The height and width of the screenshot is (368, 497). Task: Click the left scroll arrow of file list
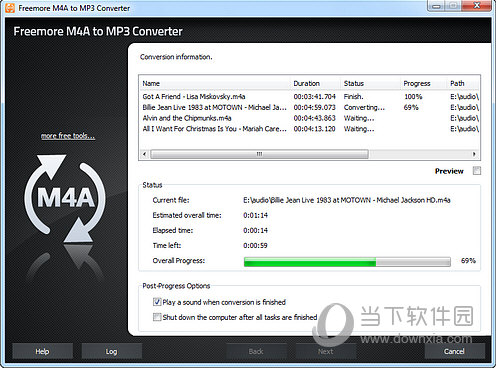click(x=144, y=154)
